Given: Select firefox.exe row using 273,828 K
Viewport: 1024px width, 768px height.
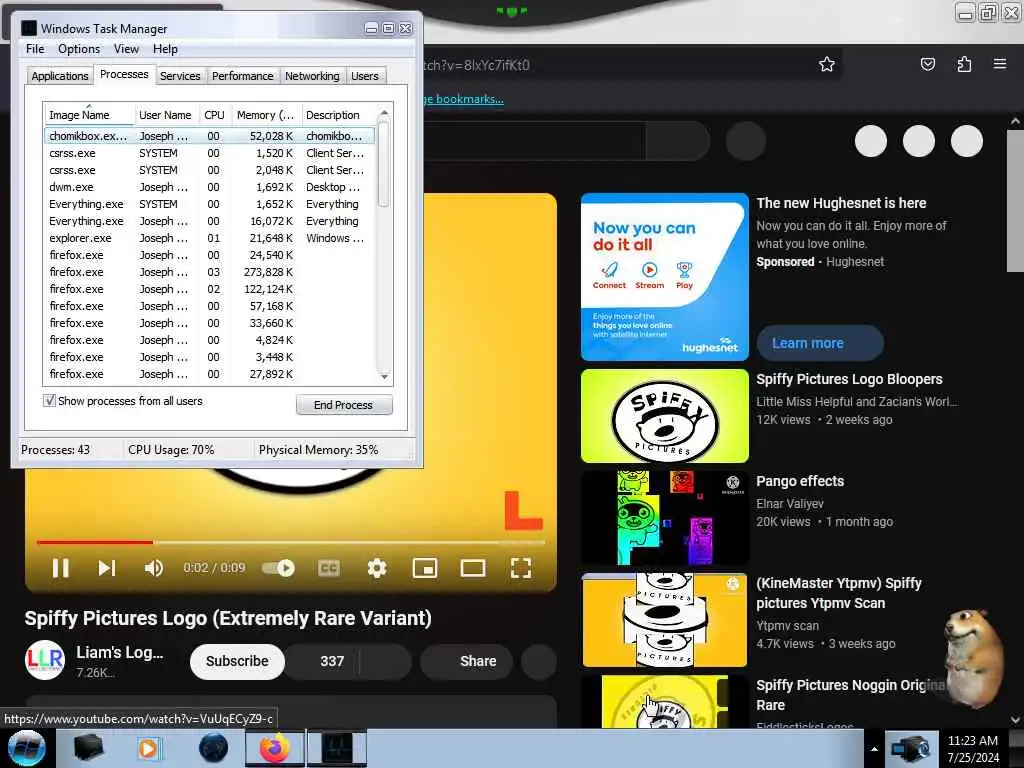Looking at the screenshot, I should 210,272.
